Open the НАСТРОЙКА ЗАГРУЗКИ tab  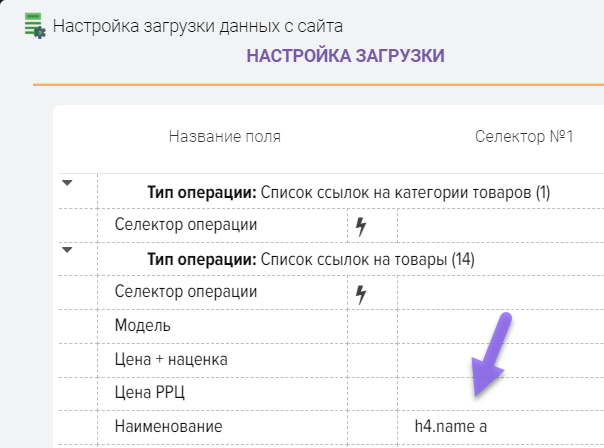click(345, 56)
